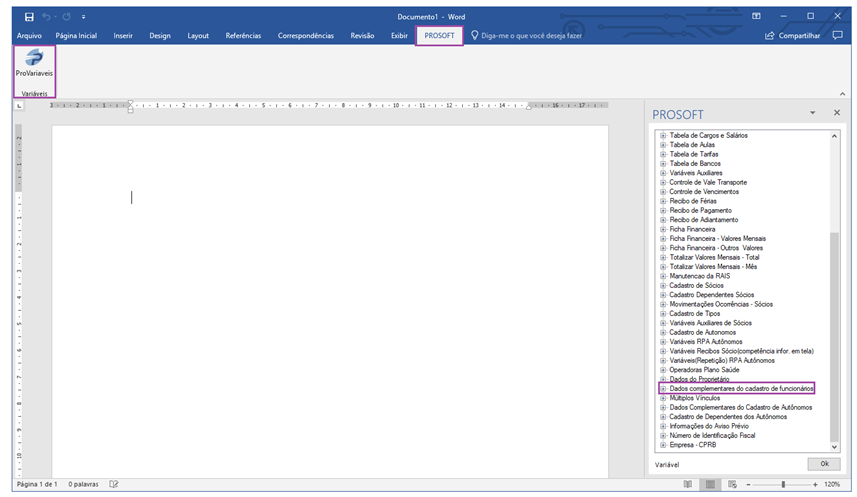The image size is (857, 497).
Task: Click the comments speech bubble icon
Action: click(837, 36)
